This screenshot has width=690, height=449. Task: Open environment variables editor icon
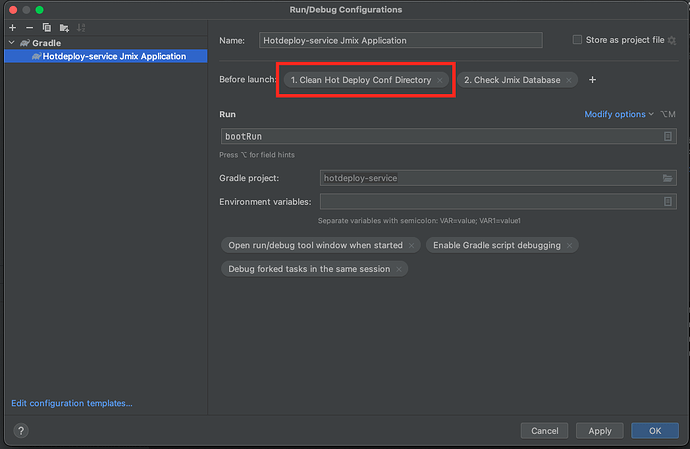[x=668, y=202]
